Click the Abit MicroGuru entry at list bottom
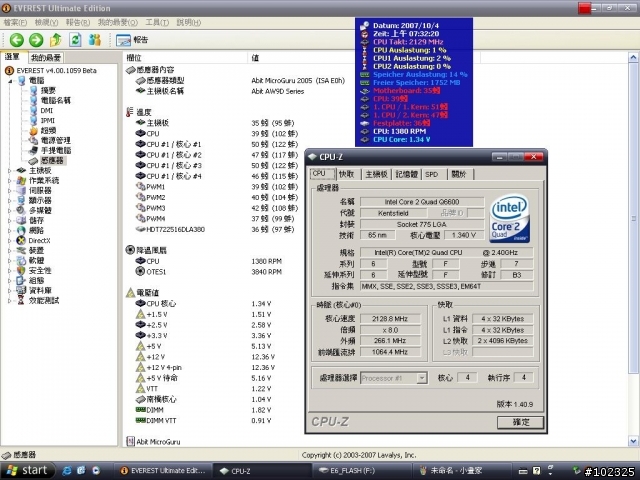640x480 pixels. coord(153,442)
